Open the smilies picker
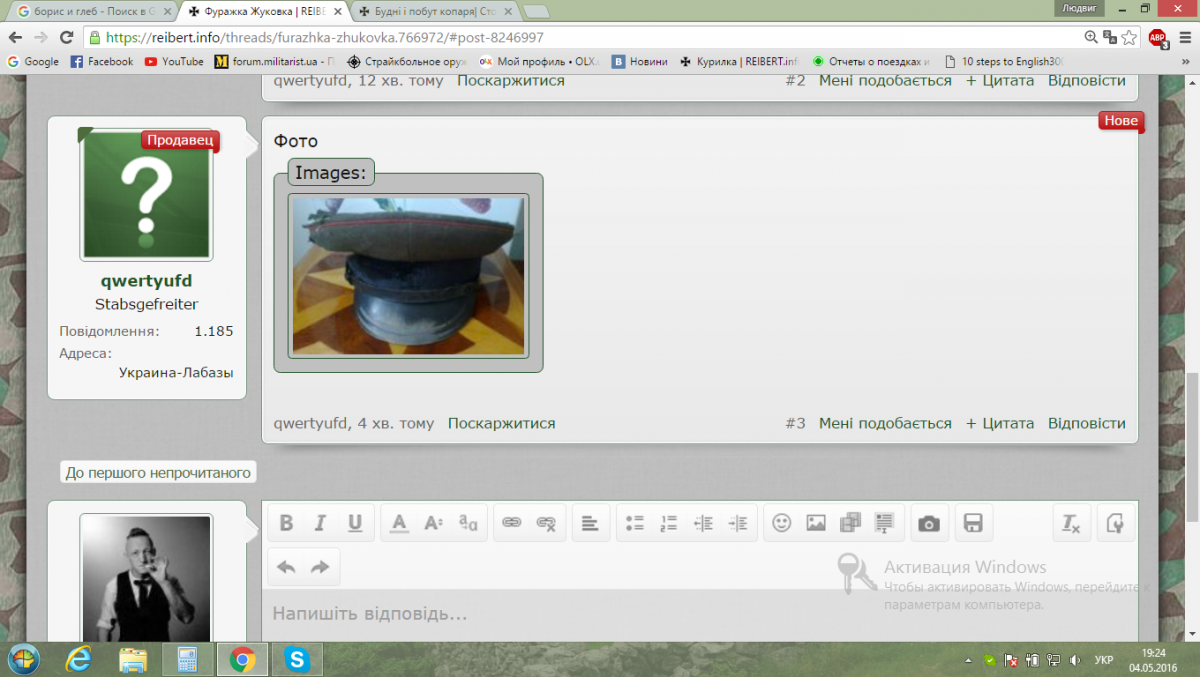1200x677 pixels. [x=782, y=523]
